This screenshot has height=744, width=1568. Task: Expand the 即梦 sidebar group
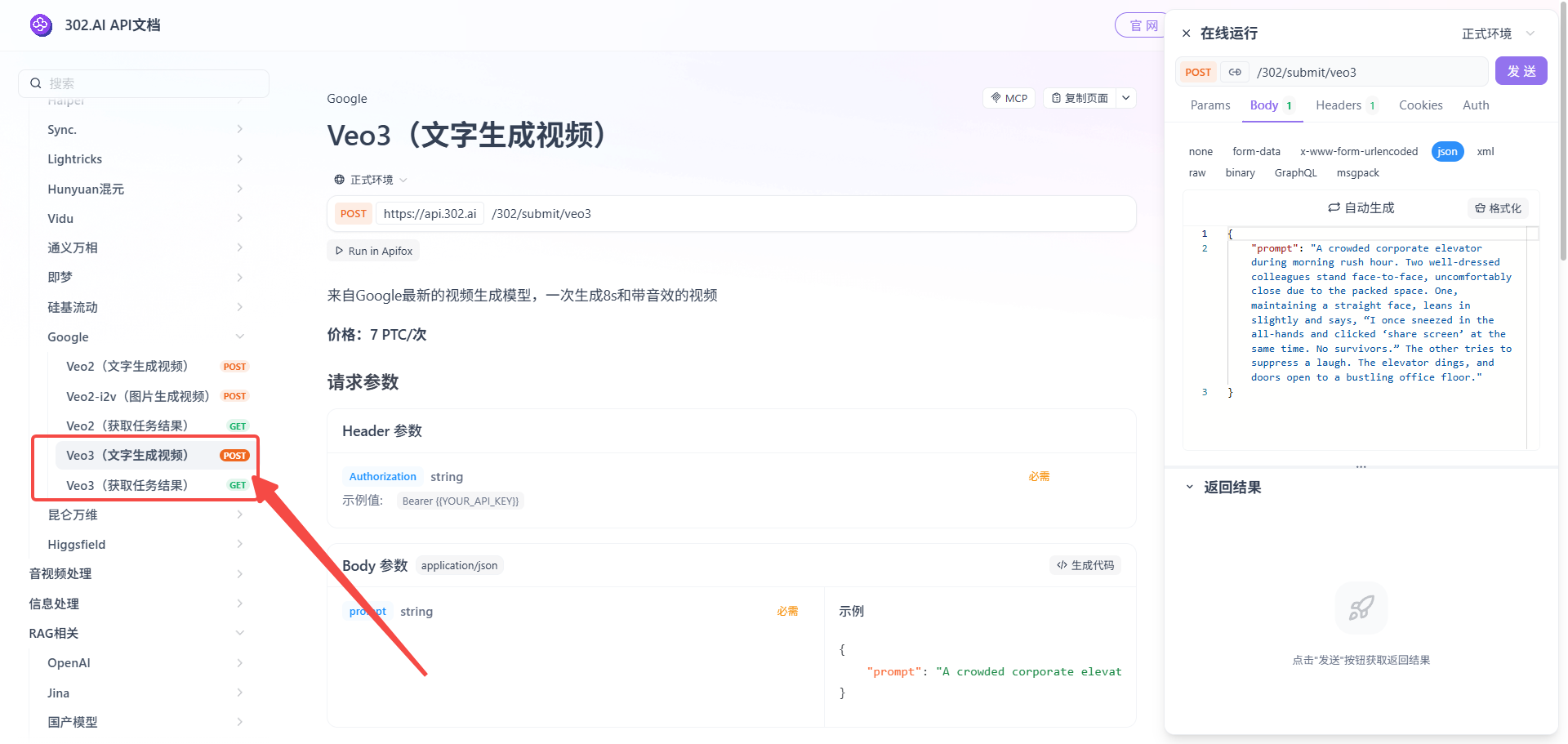coord(146,277)
